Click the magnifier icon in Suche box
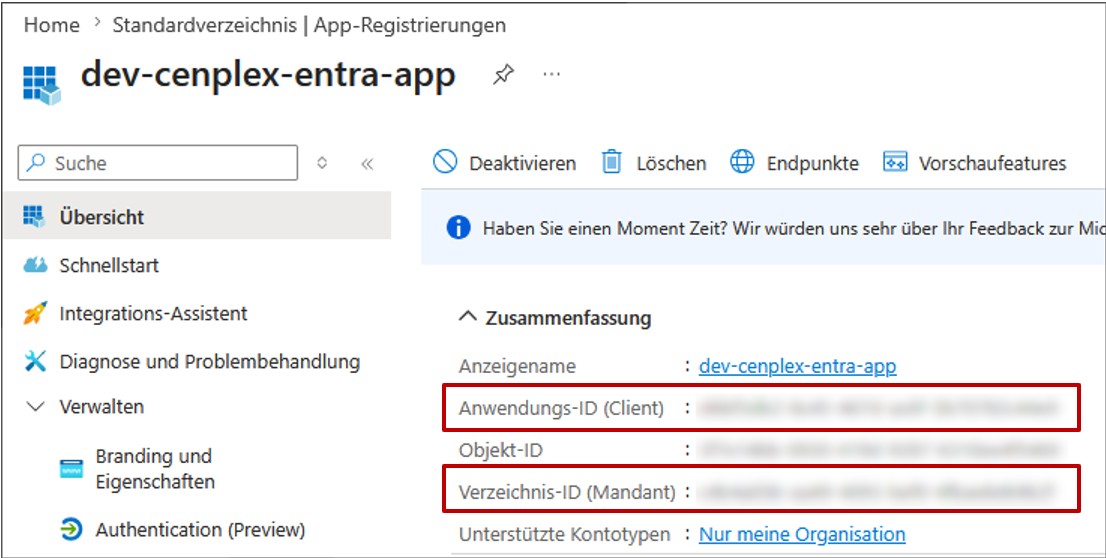 (35, 163)
